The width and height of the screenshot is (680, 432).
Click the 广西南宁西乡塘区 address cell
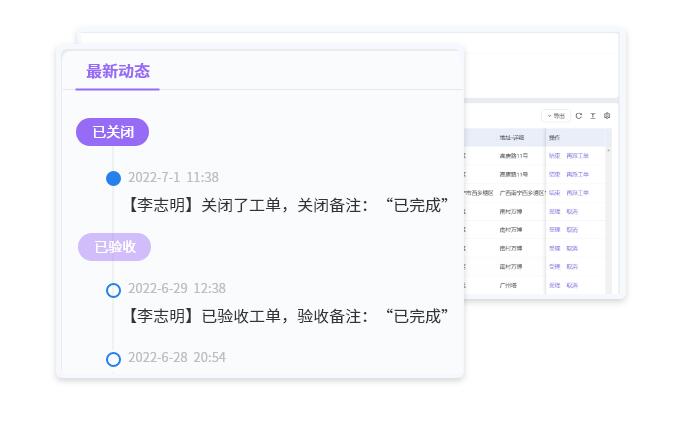point(522,193)
